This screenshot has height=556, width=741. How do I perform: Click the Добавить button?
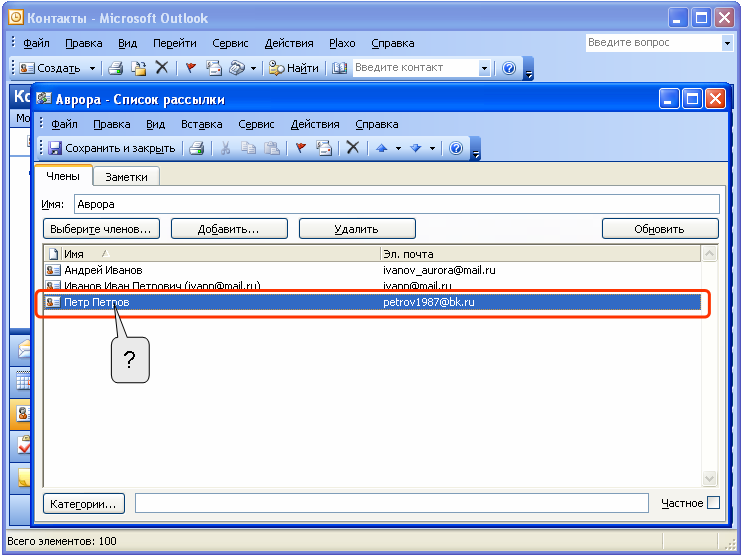coord(229,229)
